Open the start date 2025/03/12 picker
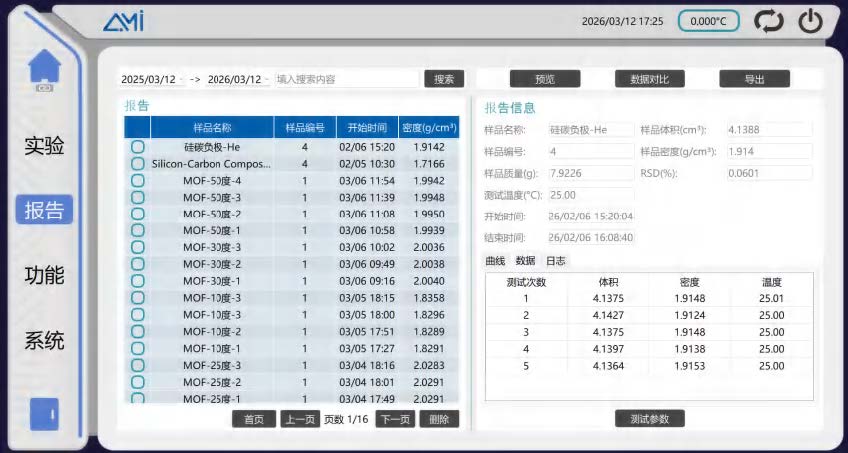Image resolution: width=848 pixels, height=453 pixels. pos(153,79)
